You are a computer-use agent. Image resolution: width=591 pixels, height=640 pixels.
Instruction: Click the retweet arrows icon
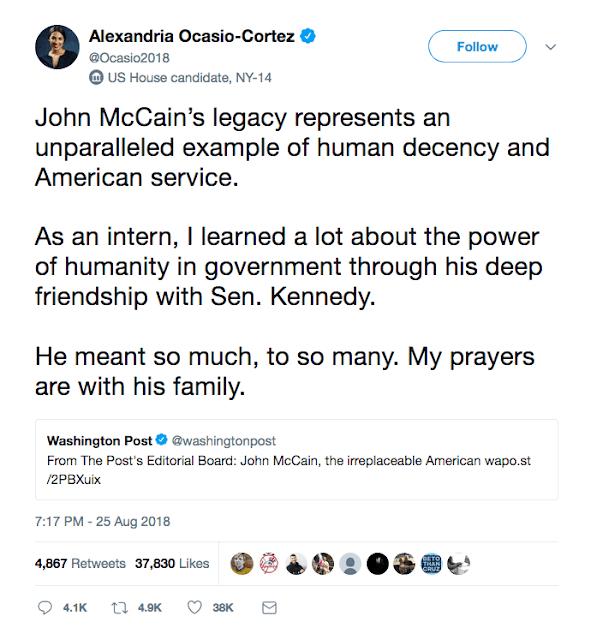[x=120, y=608]
